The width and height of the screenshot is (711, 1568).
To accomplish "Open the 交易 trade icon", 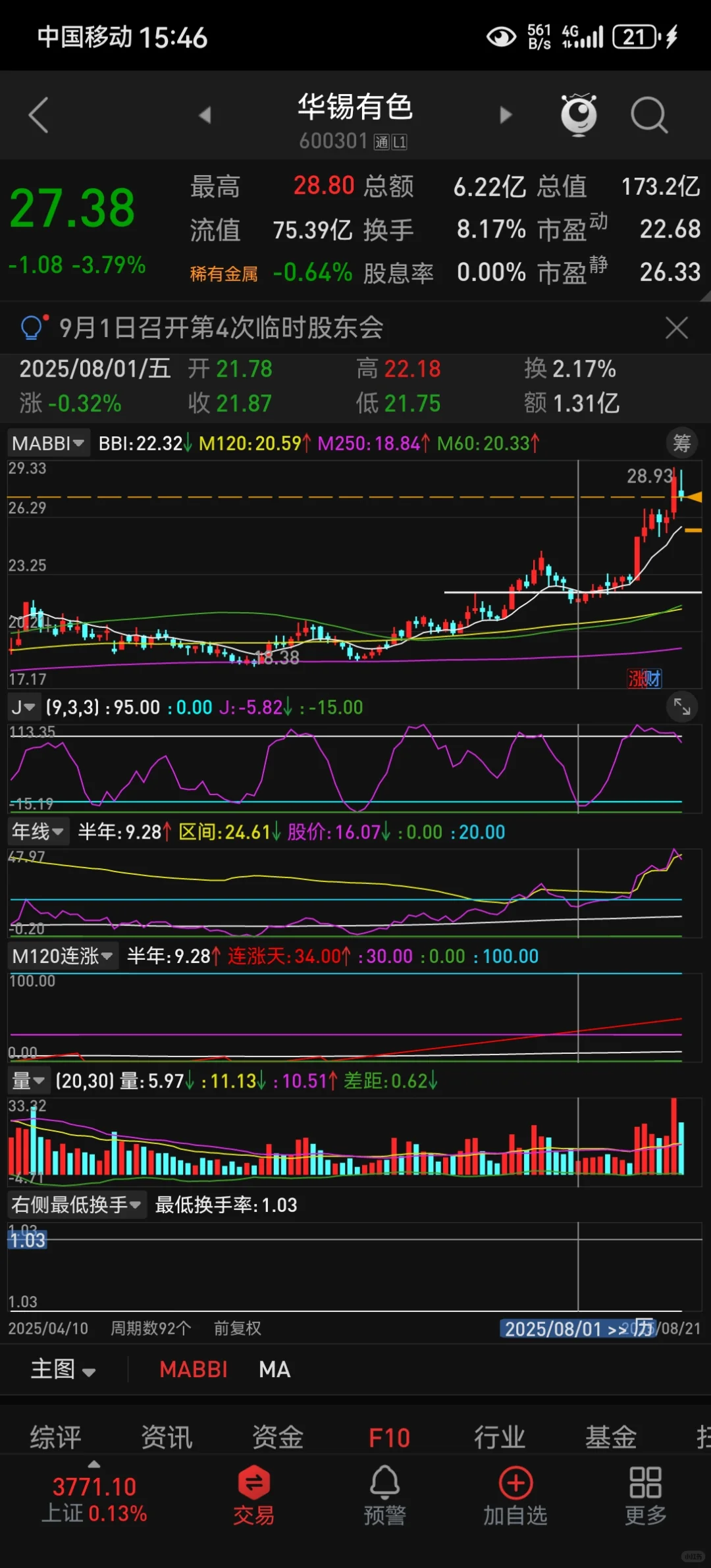I will [x=253, y=1496].
